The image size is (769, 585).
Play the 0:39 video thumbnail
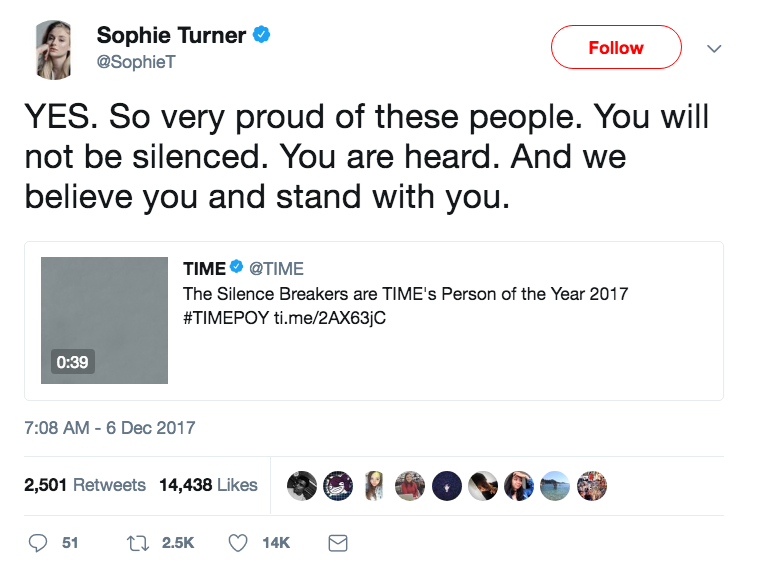pyautogui.click(x=104, y=320)
